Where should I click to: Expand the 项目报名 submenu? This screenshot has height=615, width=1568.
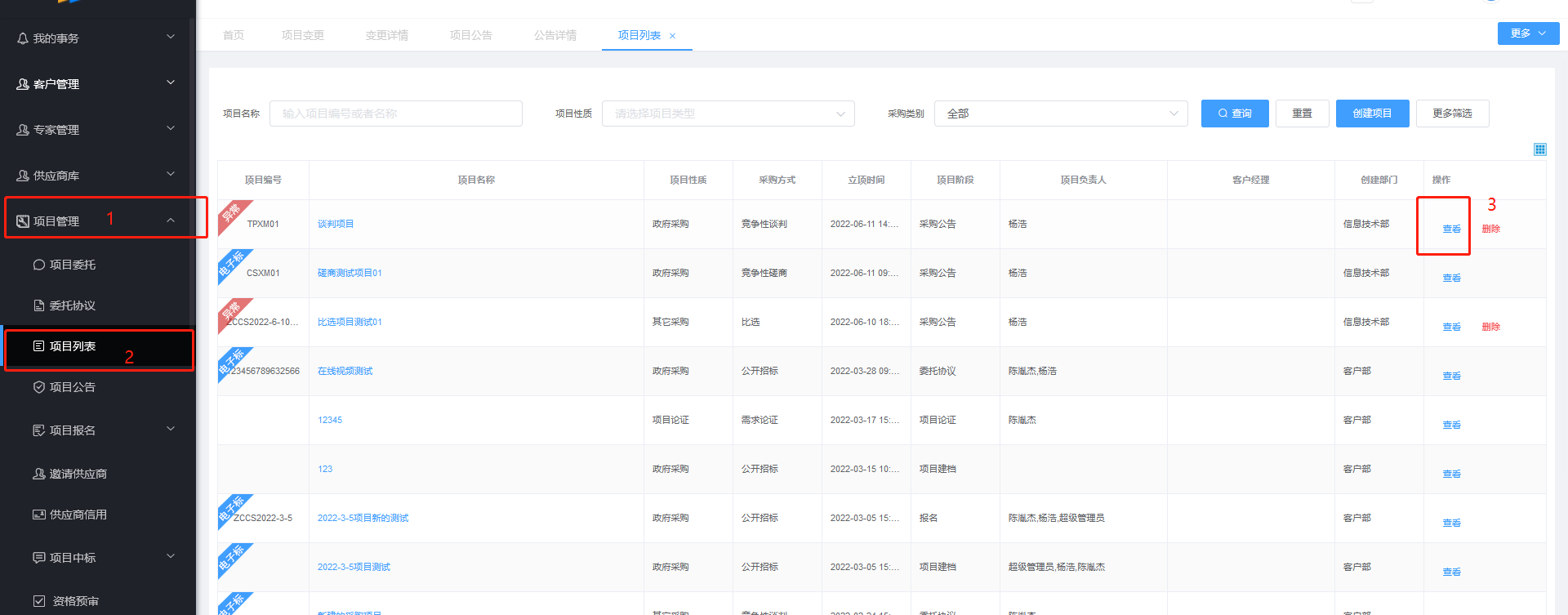tap(171, 429)
